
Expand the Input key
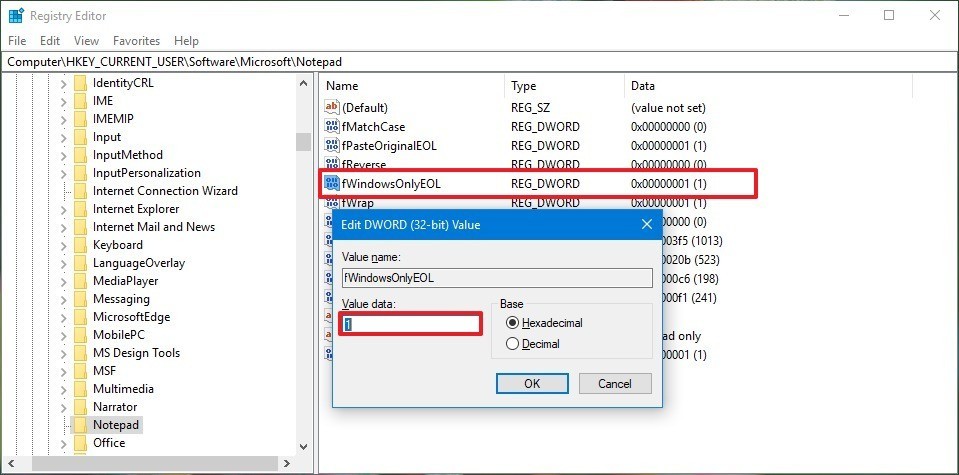pos(63,137)
